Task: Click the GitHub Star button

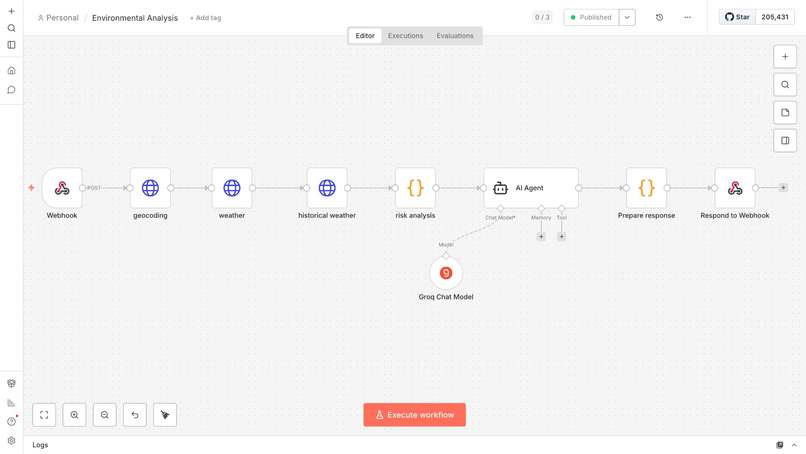Action: tap(737, 17)
